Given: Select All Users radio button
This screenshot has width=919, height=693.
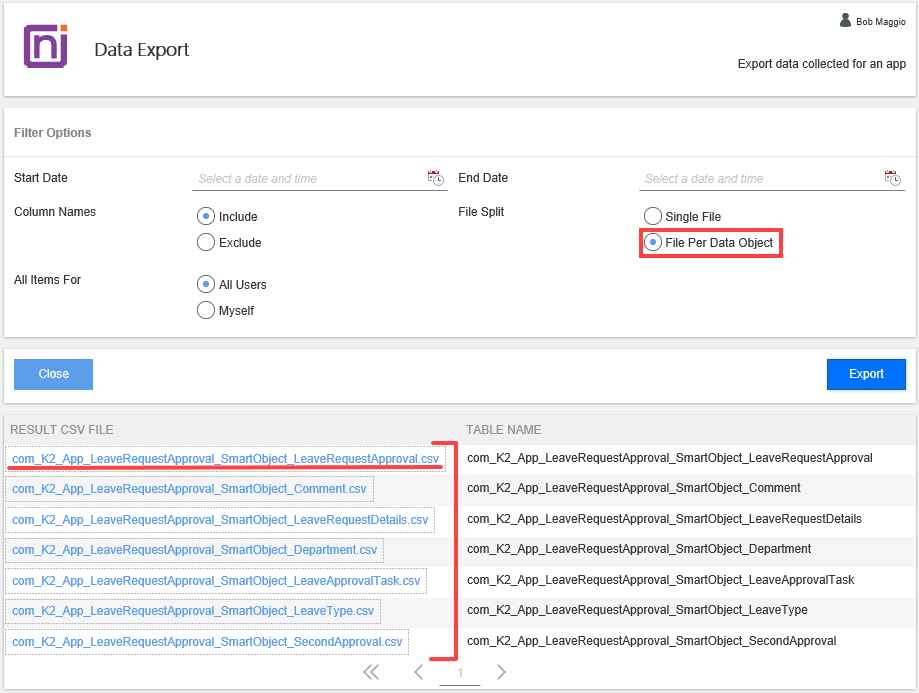Looking at the screenshot, I should coord(206,284).
